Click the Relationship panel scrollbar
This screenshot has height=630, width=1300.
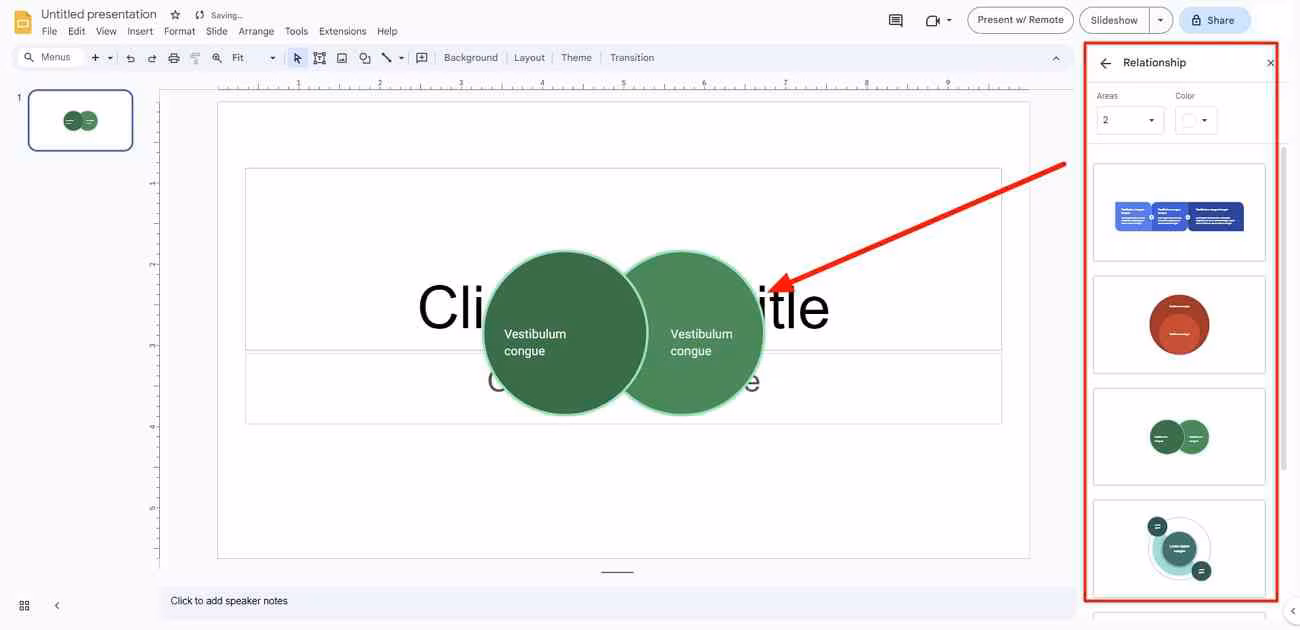tap(1284, 308)
